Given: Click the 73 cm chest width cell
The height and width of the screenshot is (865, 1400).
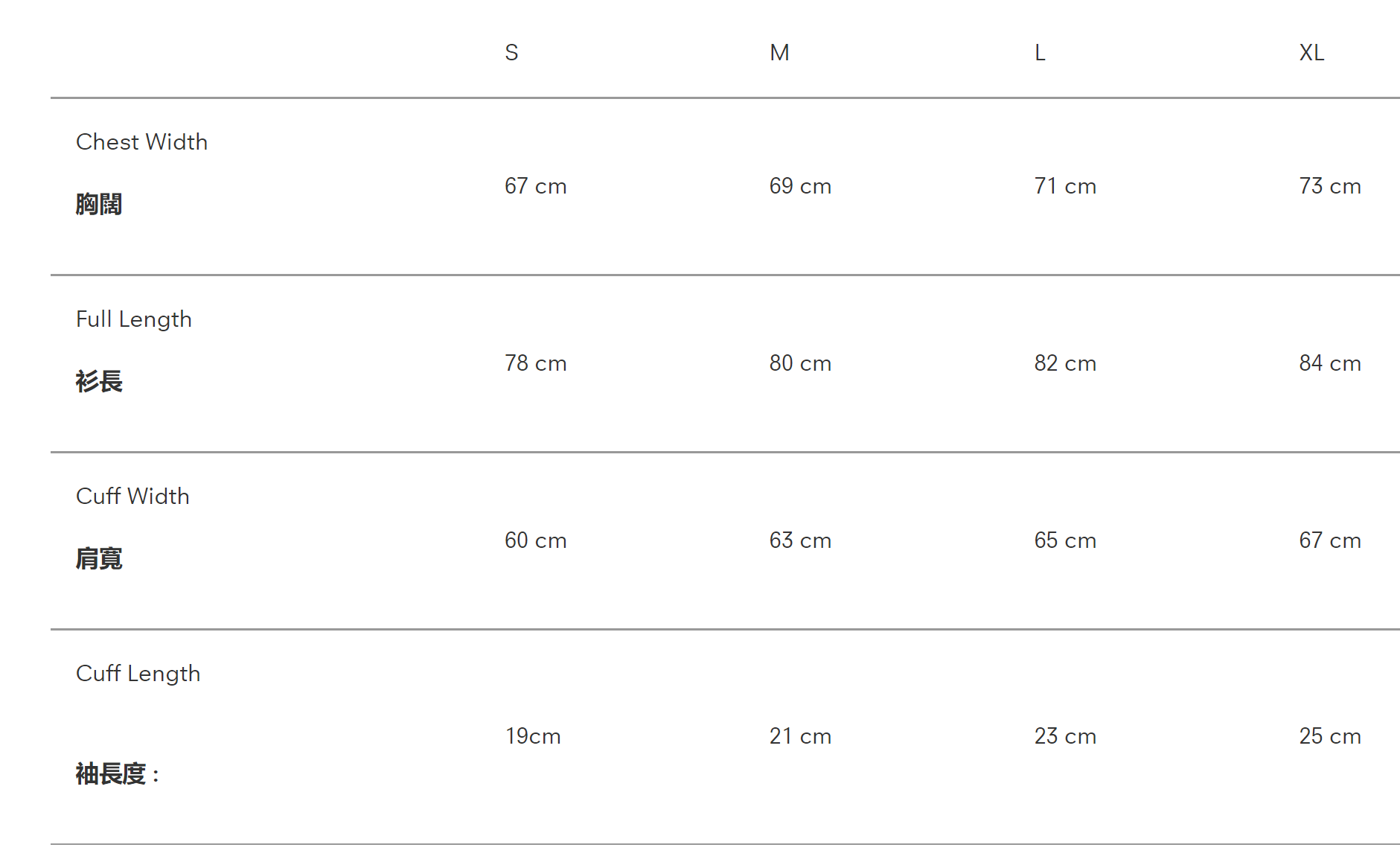Looking at the screenshot, I should [x=1329, y=186].
